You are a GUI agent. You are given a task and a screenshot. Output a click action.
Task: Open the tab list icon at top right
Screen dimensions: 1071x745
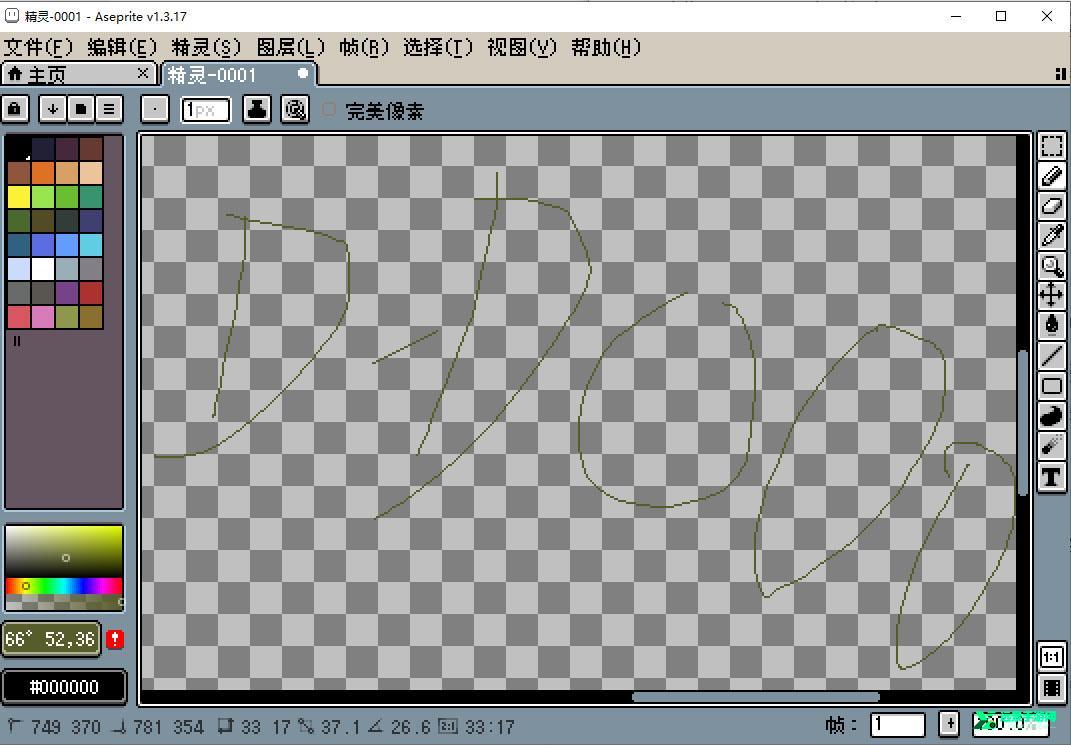(x=1061, y=74)
